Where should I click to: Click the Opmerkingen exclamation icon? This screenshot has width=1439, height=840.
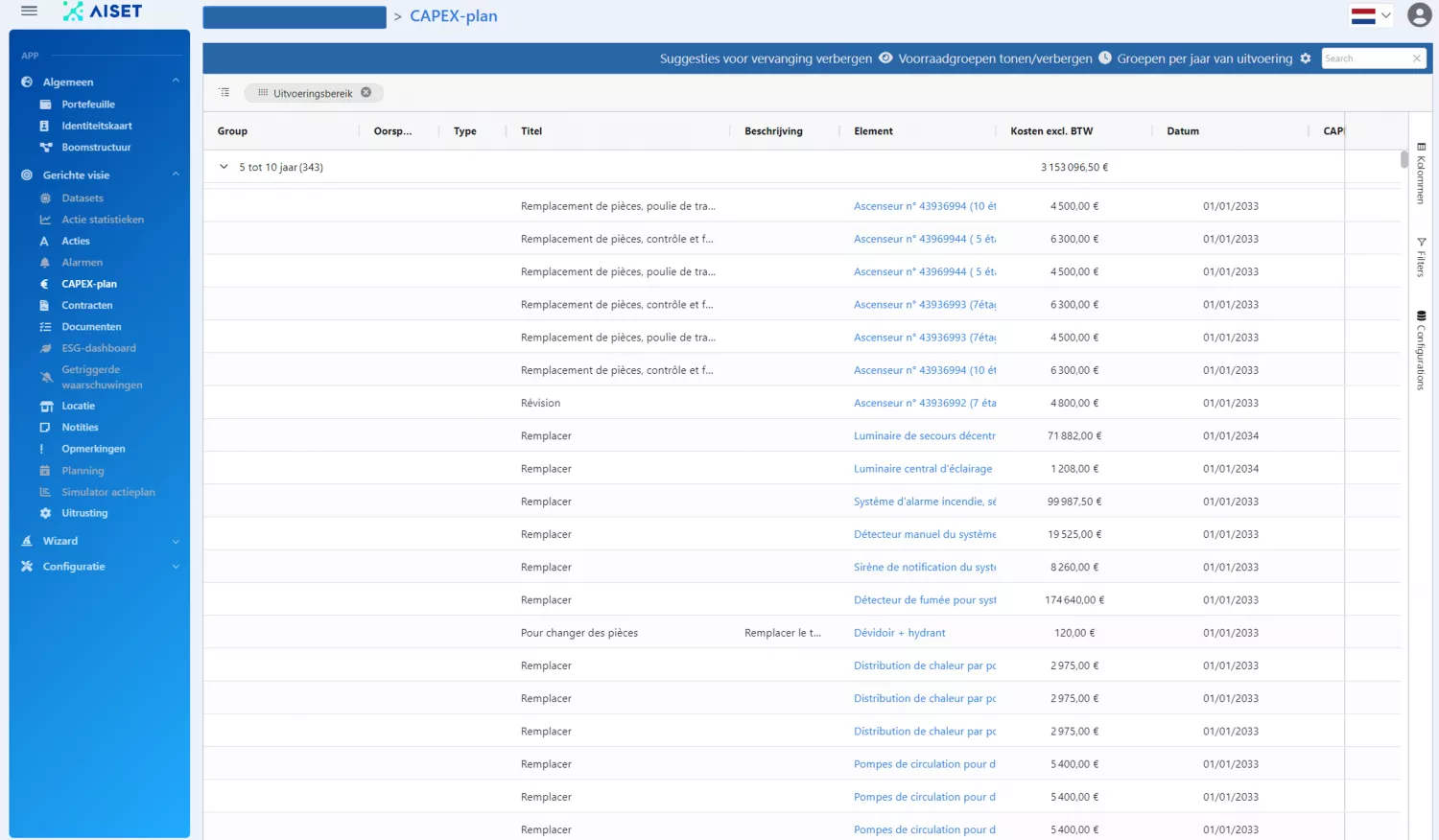[42, 449]
